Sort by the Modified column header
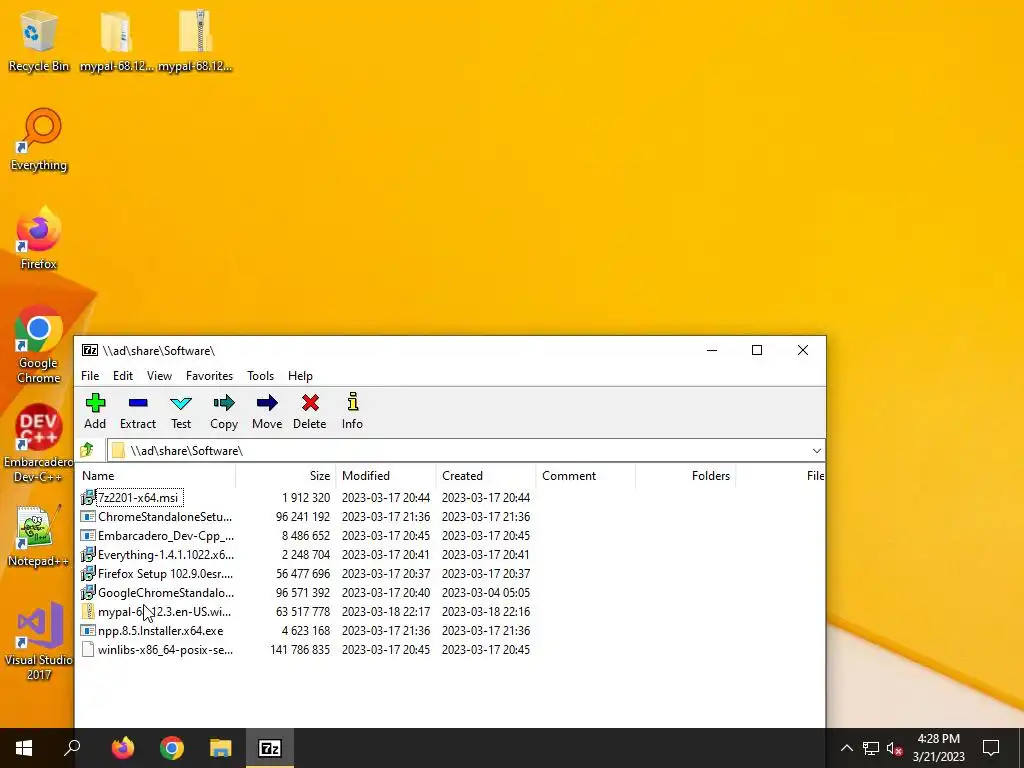The height and width of the screenshot is (768, 1024). tap(386, 475)
